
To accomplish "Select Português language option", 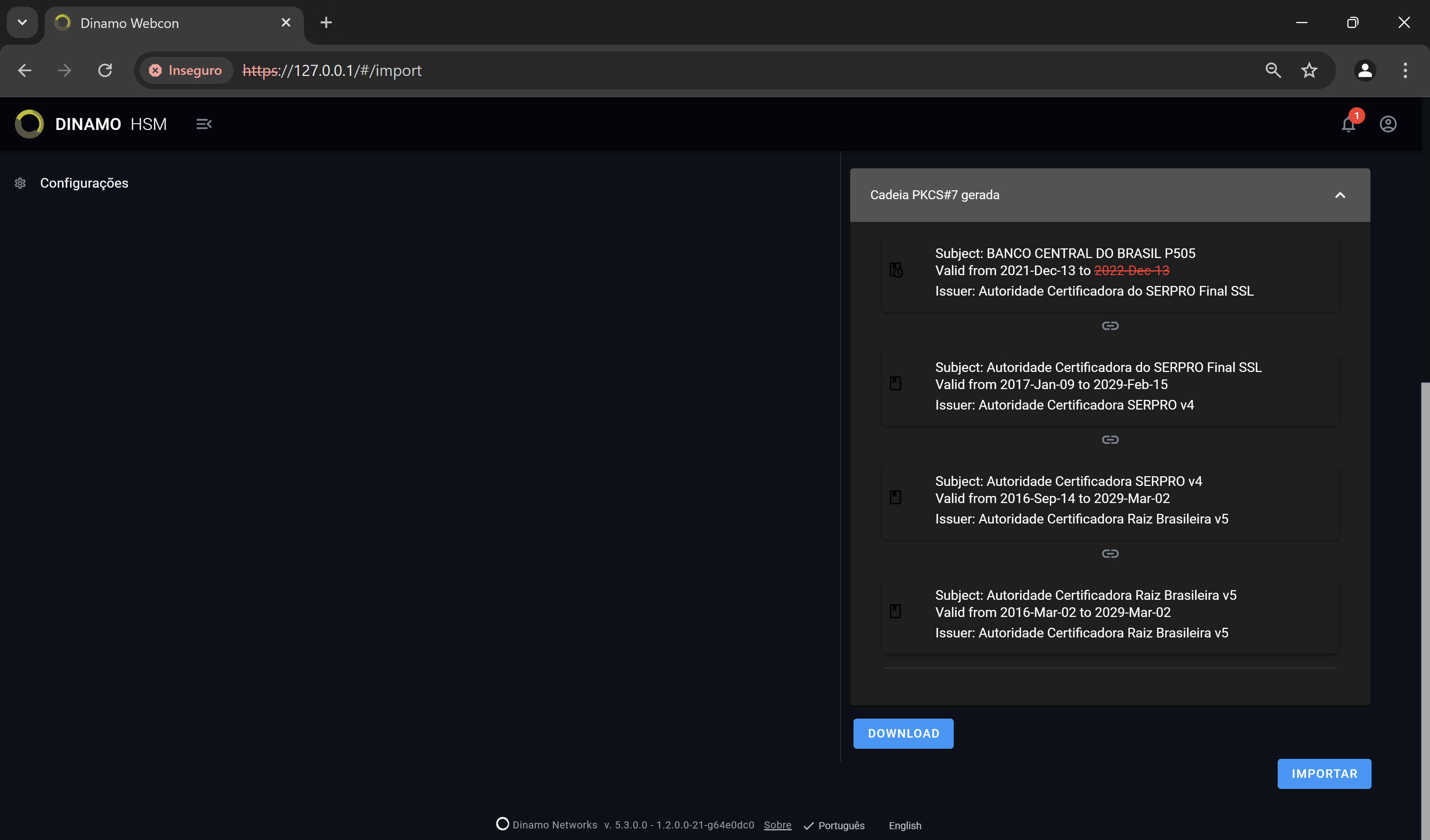I will click(834, 826).
